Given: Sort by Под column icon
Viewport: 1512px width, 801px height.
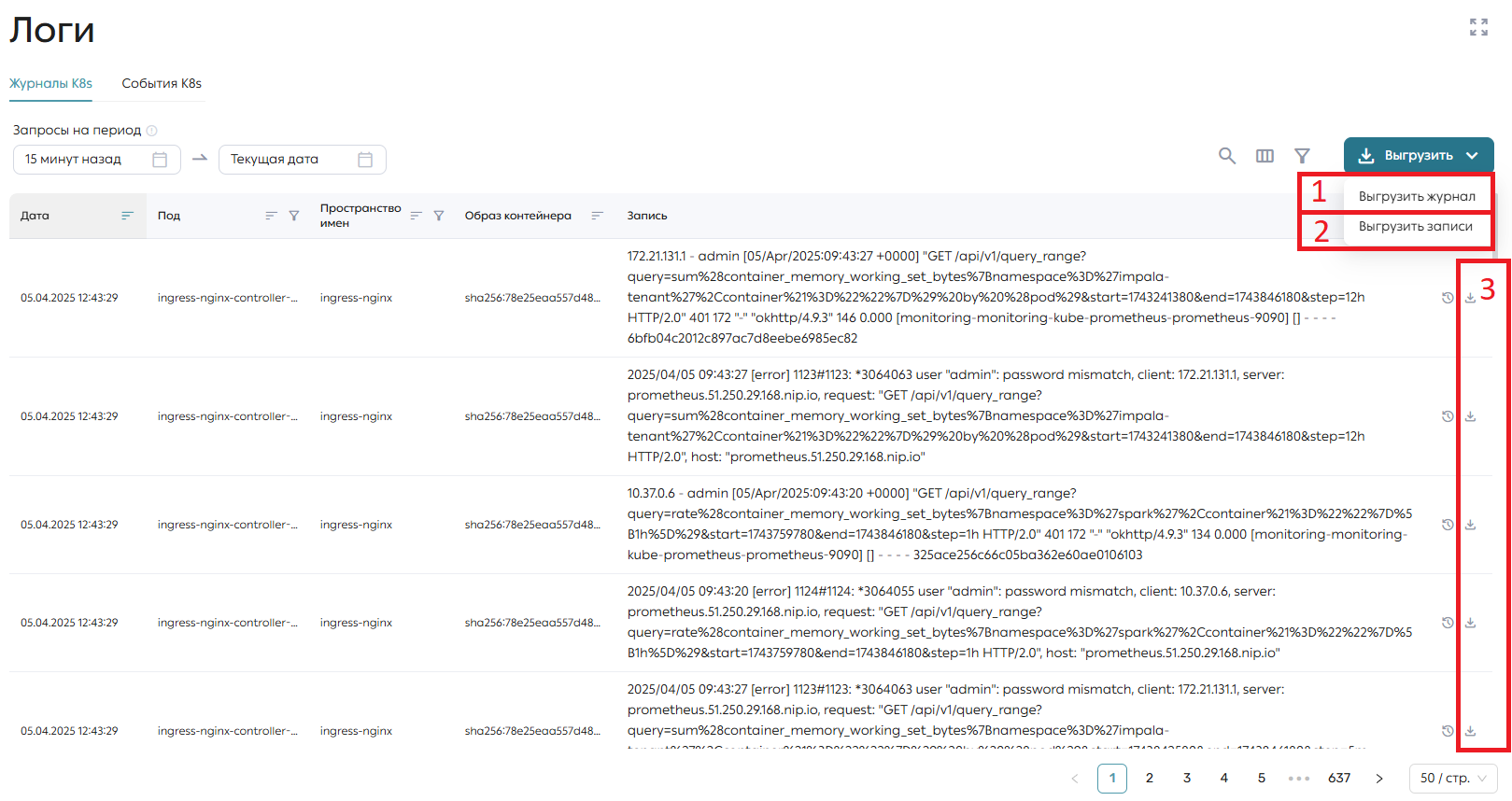Looking at the screenshot, I should coord(271,216).
